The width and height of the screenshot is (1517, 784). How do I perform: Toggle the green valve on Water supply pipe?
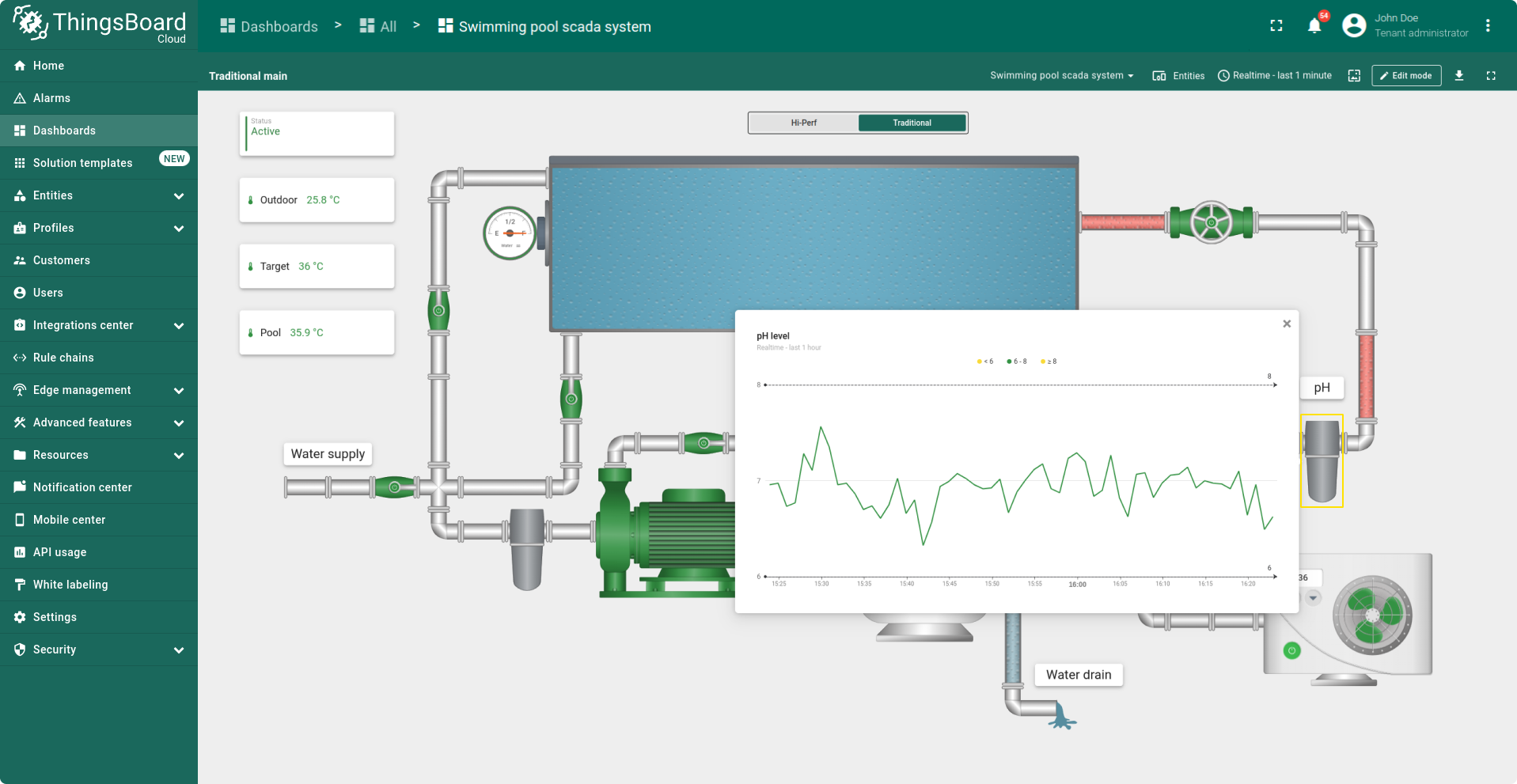(395, 487)
